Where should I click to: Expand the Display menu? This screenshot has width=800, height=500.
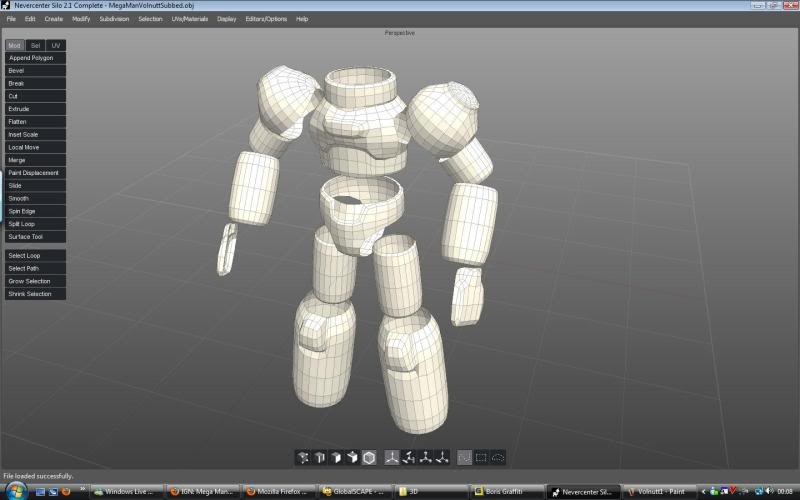[x=227, y=19]
